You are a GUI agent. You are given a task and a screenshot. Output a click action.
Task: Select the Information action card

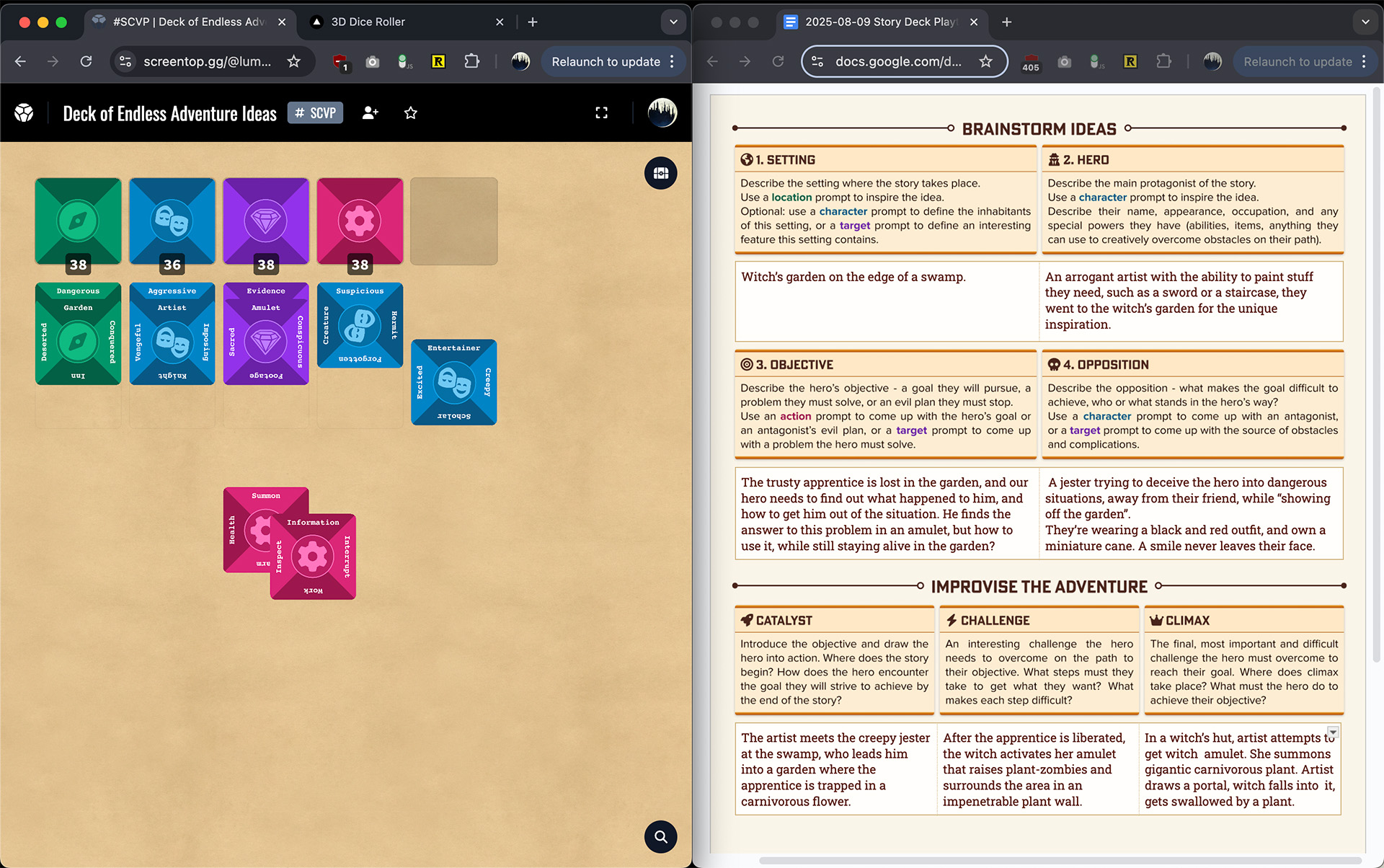(x=313, y=556)
